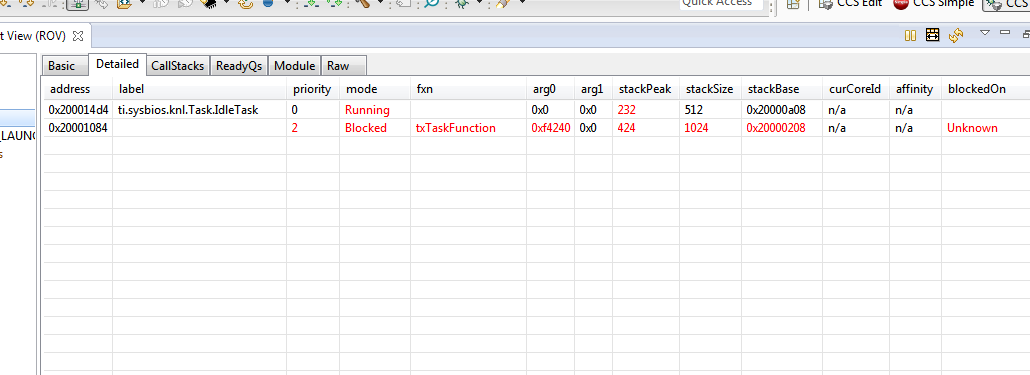Click the fxn column header
1030x375 pixels.
468,89
